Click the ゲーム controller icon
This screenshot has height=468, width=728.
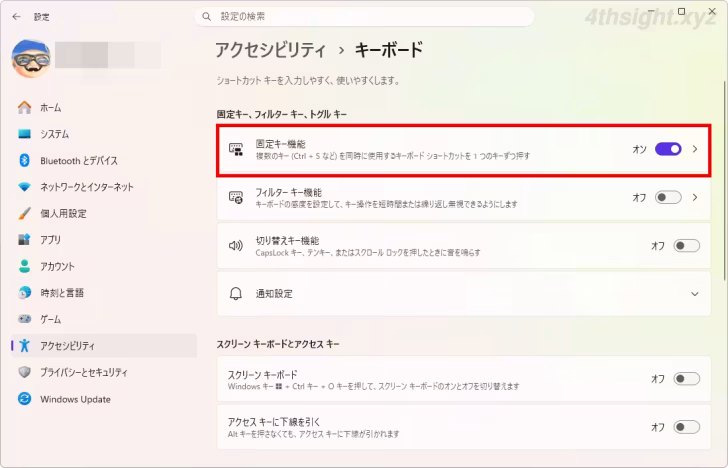(24, 319)
